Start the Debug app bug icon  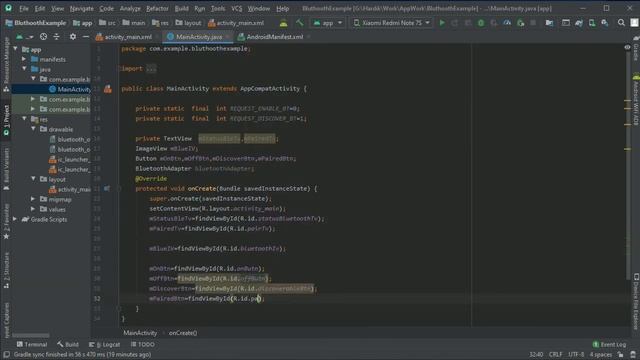(481, 23)
